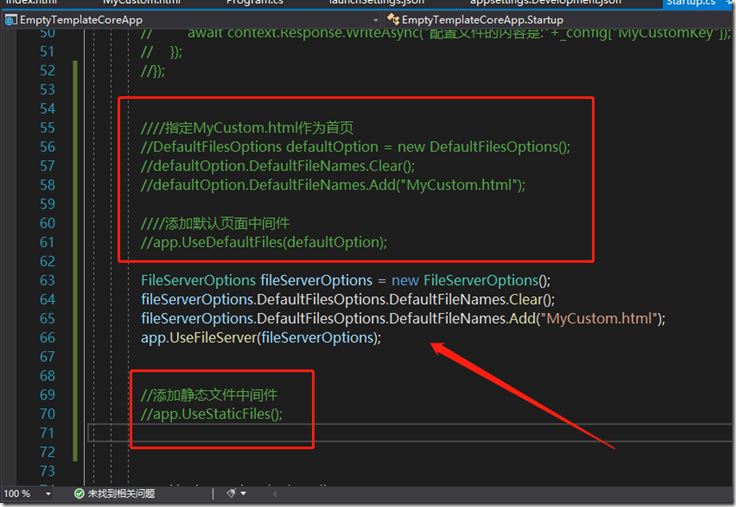The width and height of the screenshot is (736, 507).
Task: Open the launchSettings.json tab
Action: [x=376, y=3]
